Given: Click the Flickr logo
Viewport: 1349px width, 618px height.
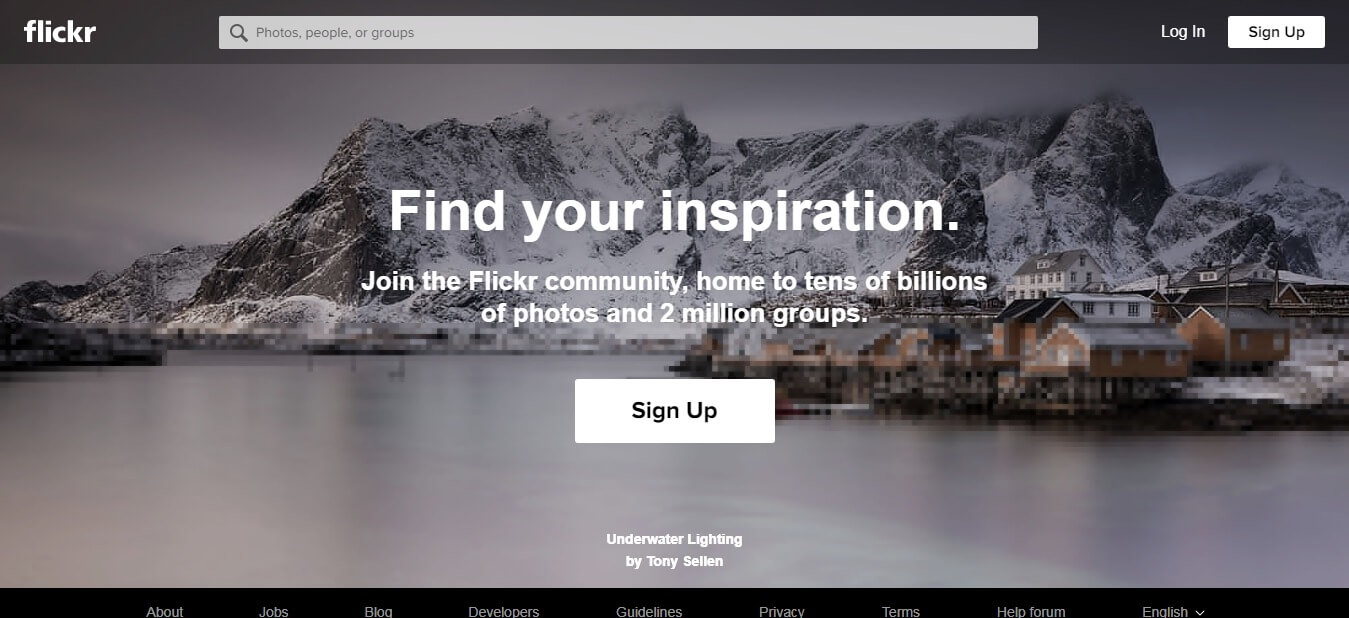Looking at the screenshot, I should [60, 31].
